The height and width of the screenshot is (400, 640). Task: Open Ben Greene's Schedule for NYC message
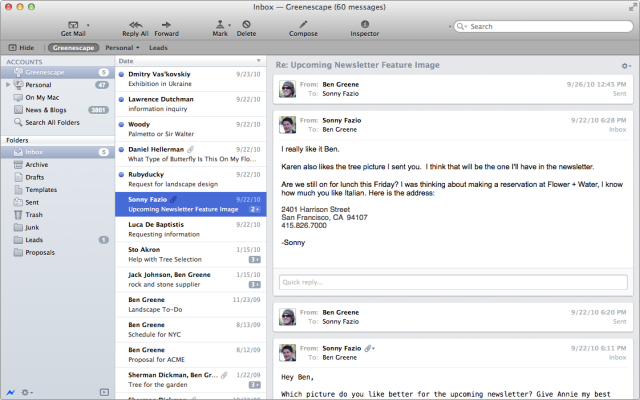tap(191, 329)
